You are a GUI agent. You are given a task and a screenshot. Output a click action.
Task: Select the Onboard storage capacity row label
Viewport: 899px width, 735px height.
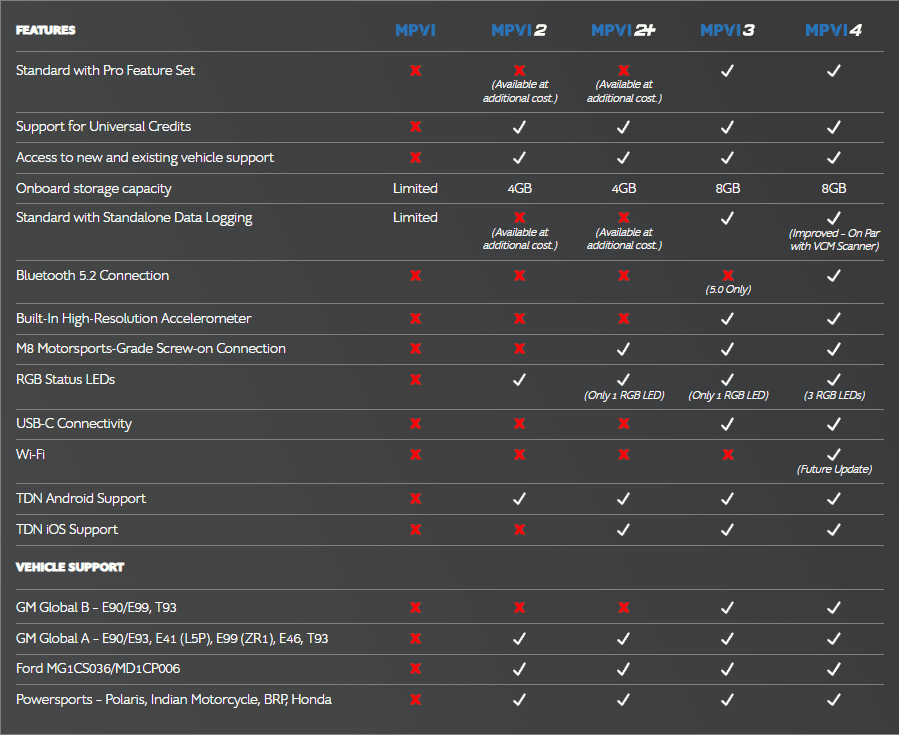[93, 189]
